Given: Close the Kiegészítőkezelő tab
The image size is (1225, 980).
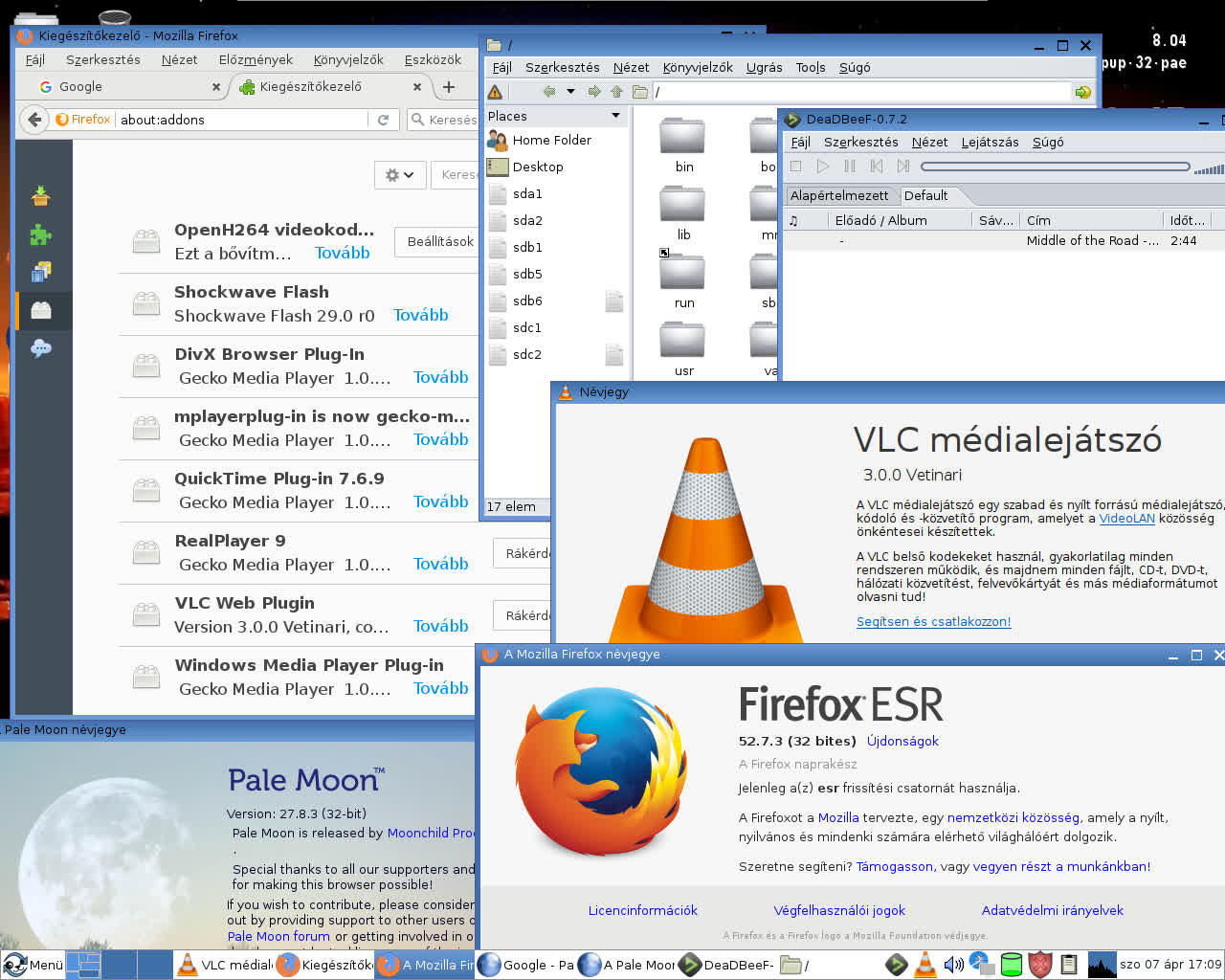Looking at the screenshot, I should [417, 87].
